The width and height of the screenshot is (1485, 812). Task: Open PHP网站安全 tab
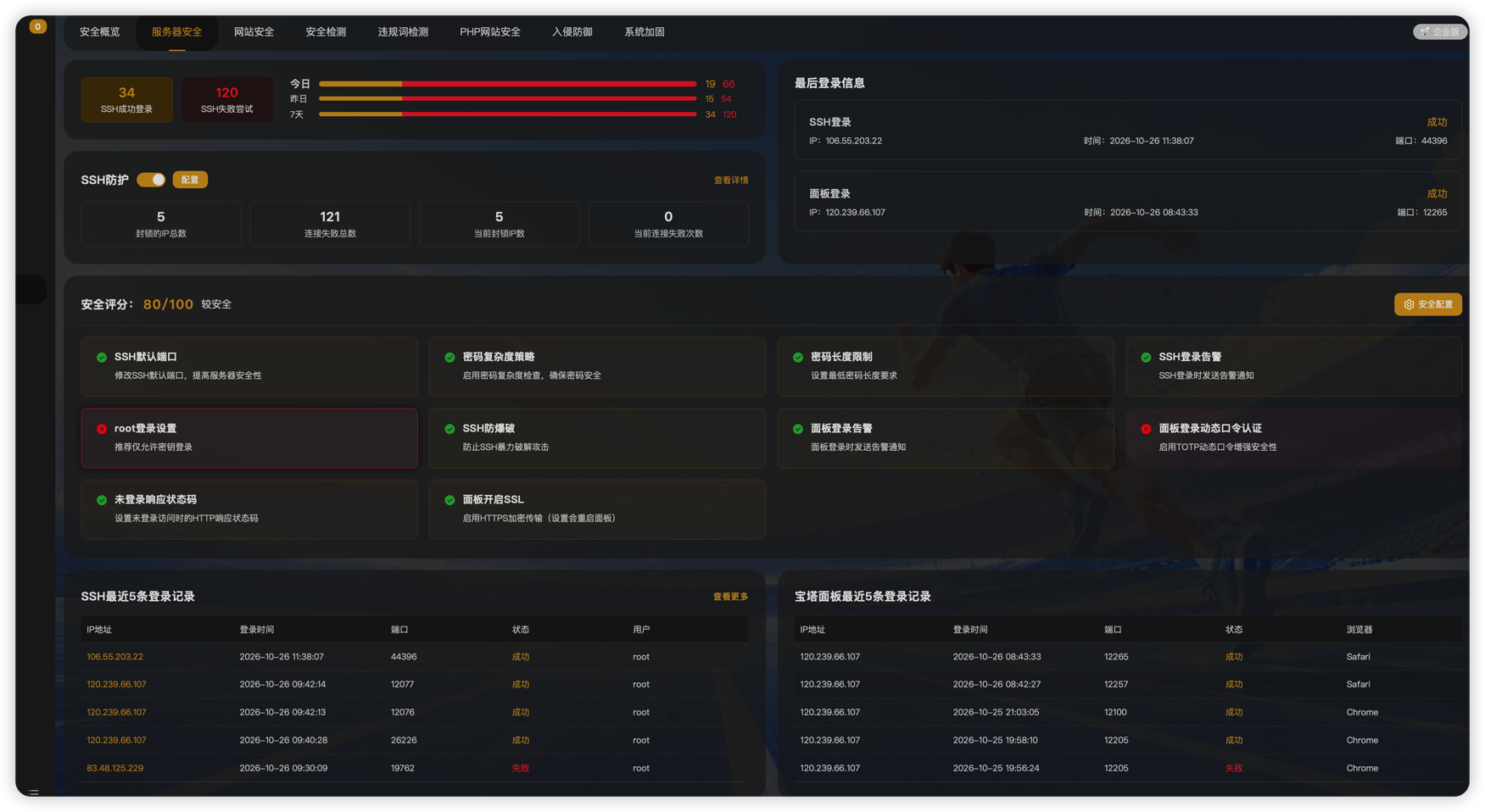tap(490, 32)
